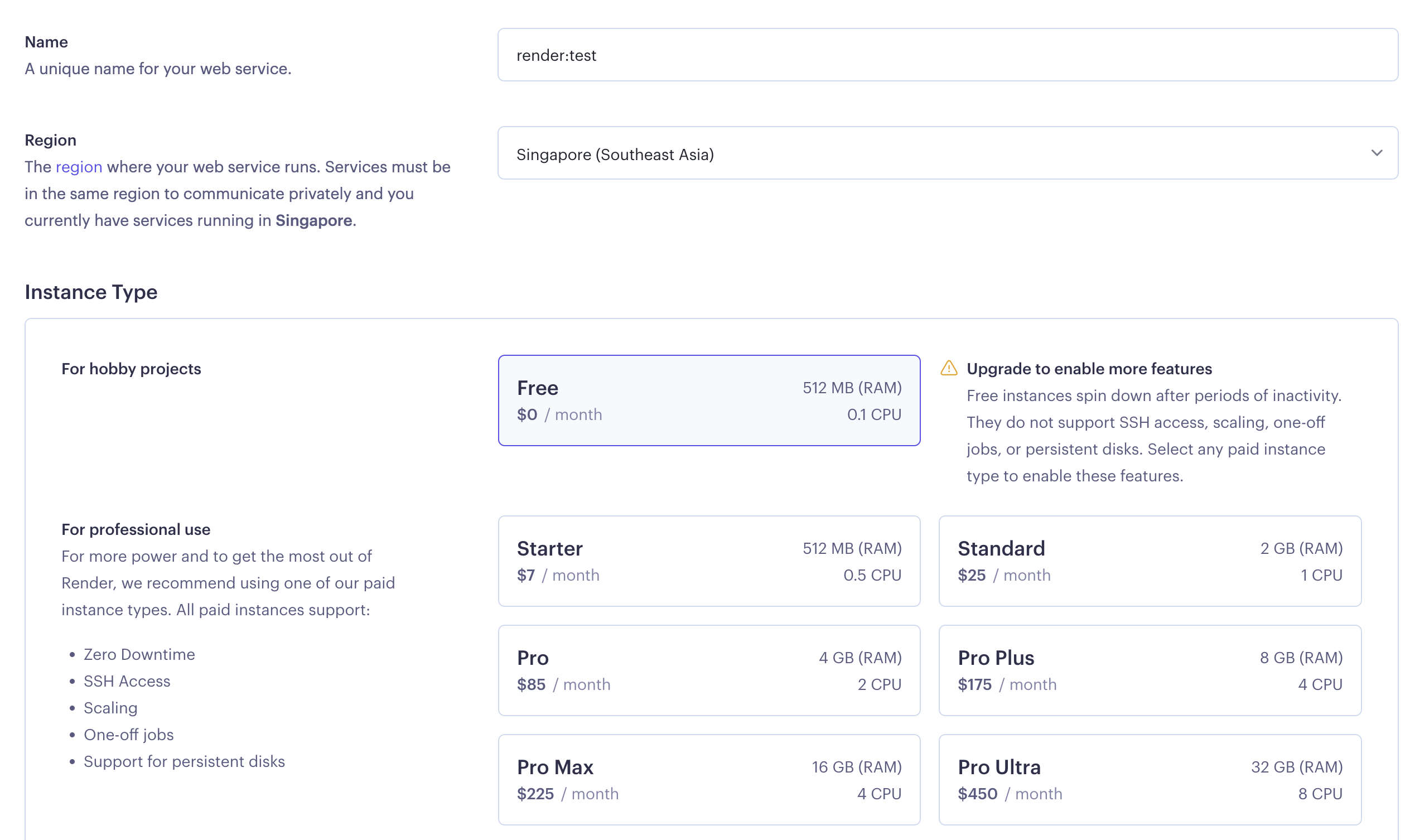
Task: Click the warning triangle upgrade icon
Action: coord(949,369)
